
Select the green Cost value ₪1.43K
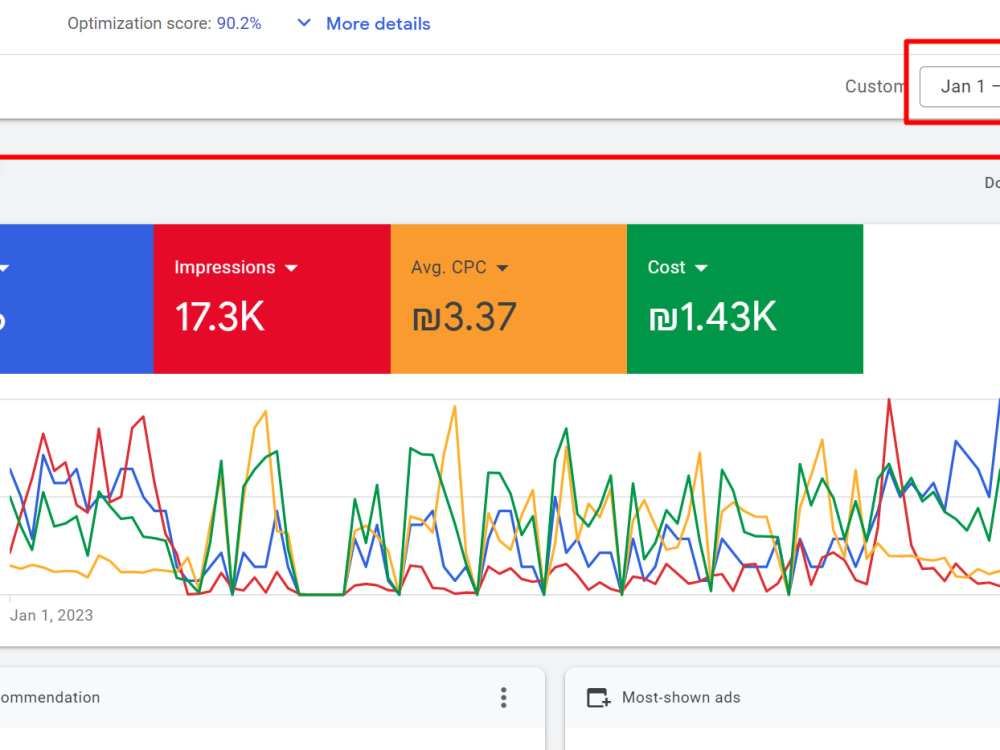point(712,317)
